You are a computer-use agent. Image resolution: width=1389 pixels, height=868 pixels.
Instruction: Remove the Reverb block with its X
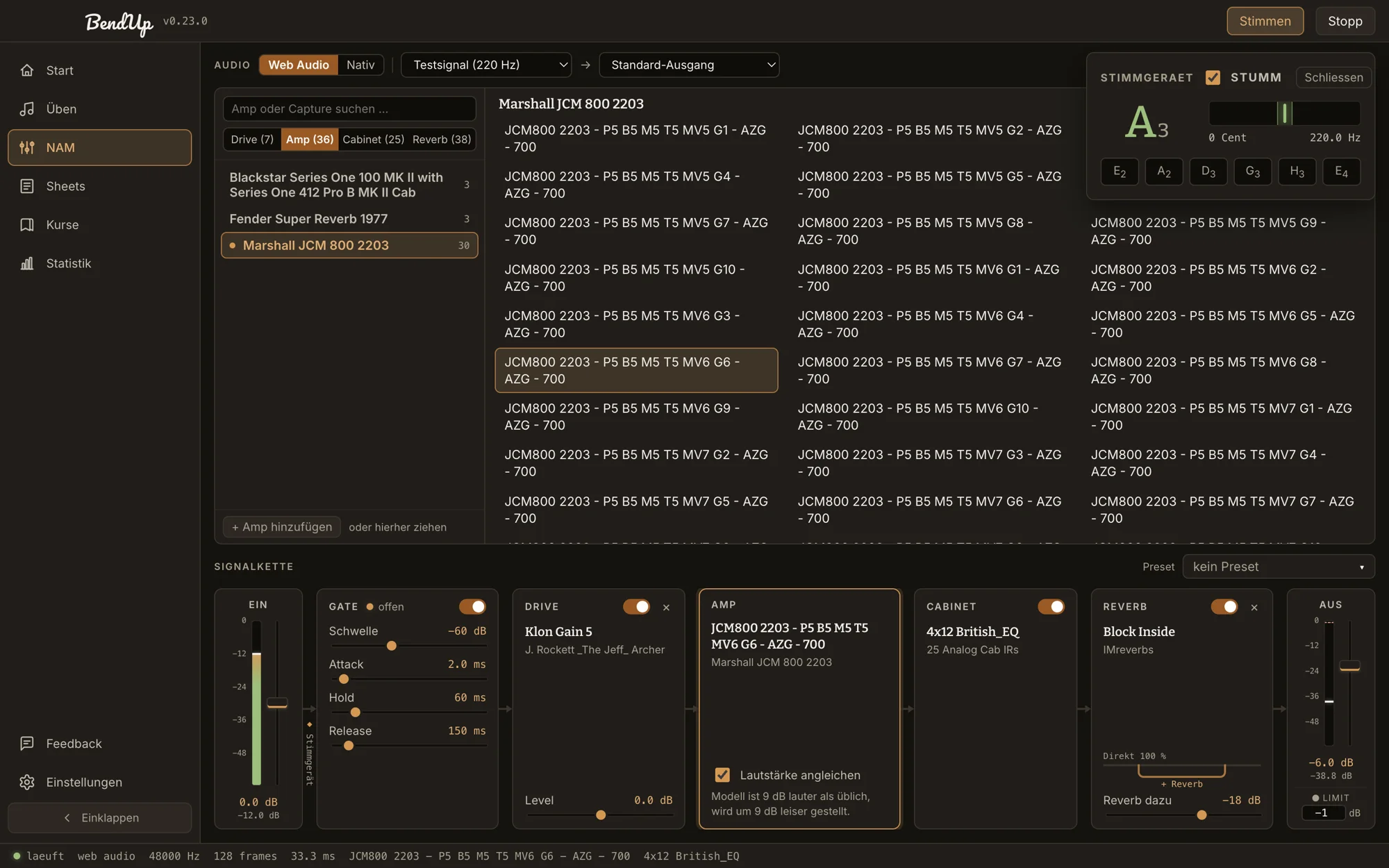coord(1254,608)
